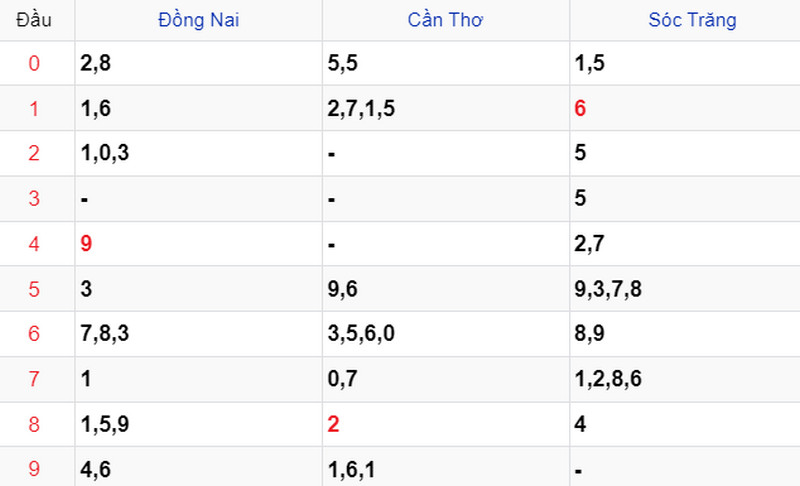The height and width of the screenshot is (486, 800).
Task: Click cell 3,5,6,0 under Cần Thơ
Action: tap(361, 334)
